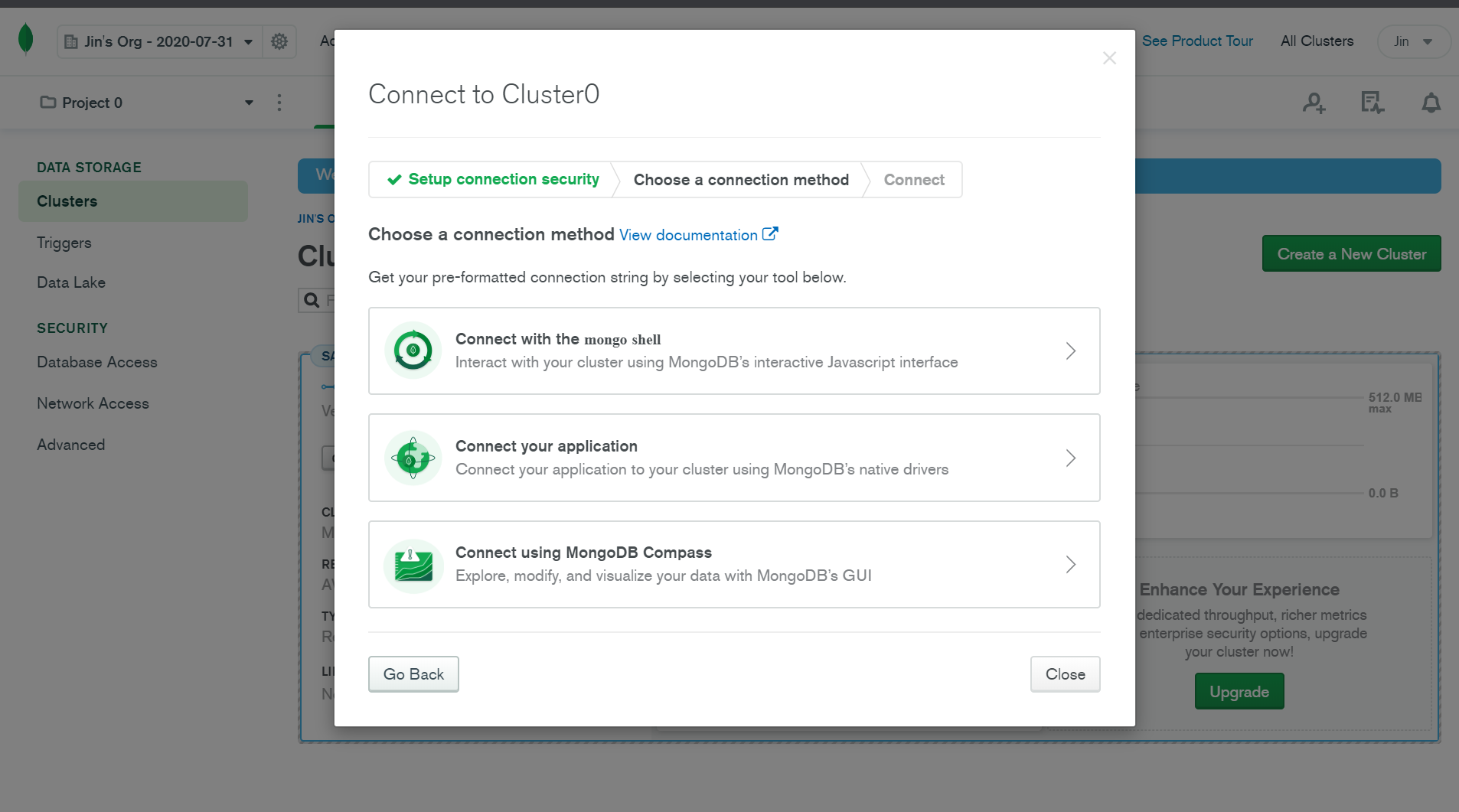
Task: Open notifications via the bell icon
Action: [x=1430, y=102]
